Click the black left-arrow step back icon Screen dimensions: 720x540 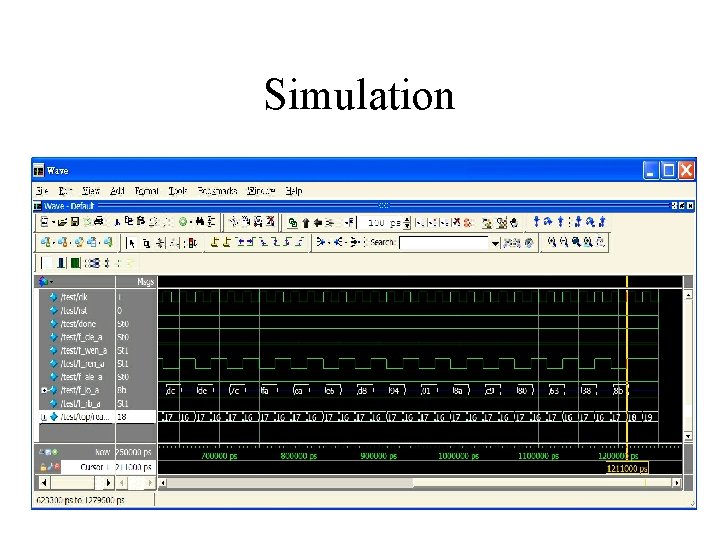coord(317,223)
